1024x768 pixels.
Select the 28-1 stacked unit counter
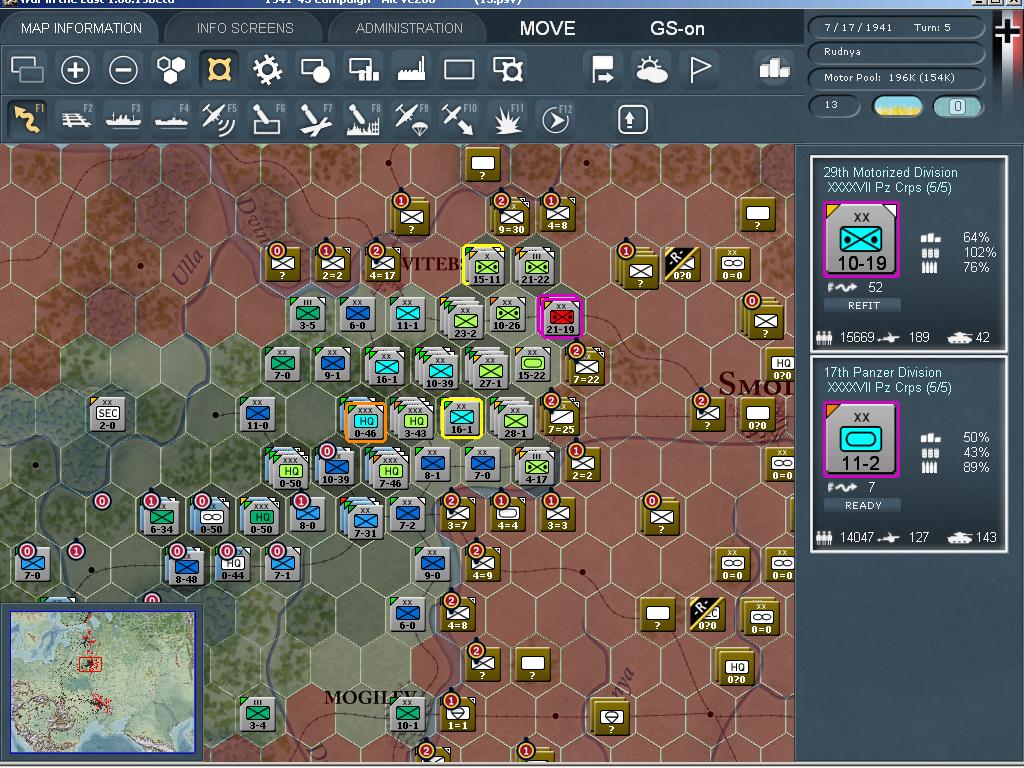tap(515, 422)
